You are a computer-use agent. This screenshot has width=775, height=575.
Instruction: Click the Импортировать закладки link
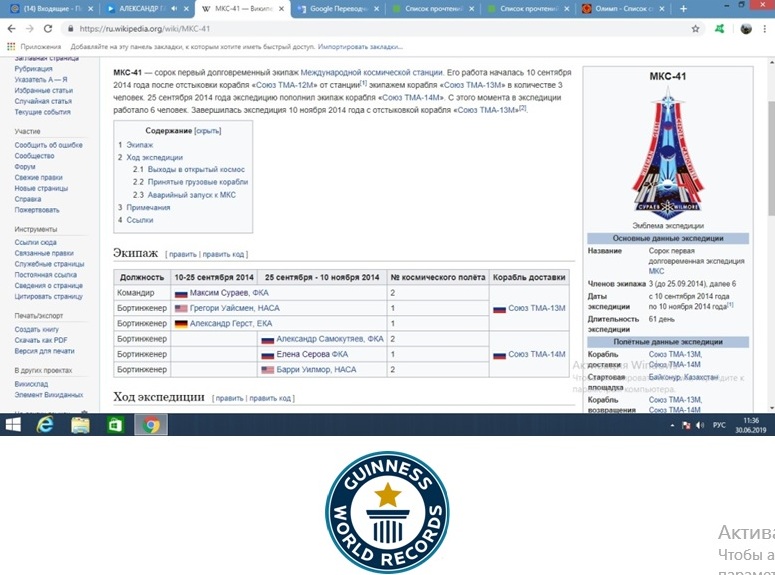(x=360, y=47)
